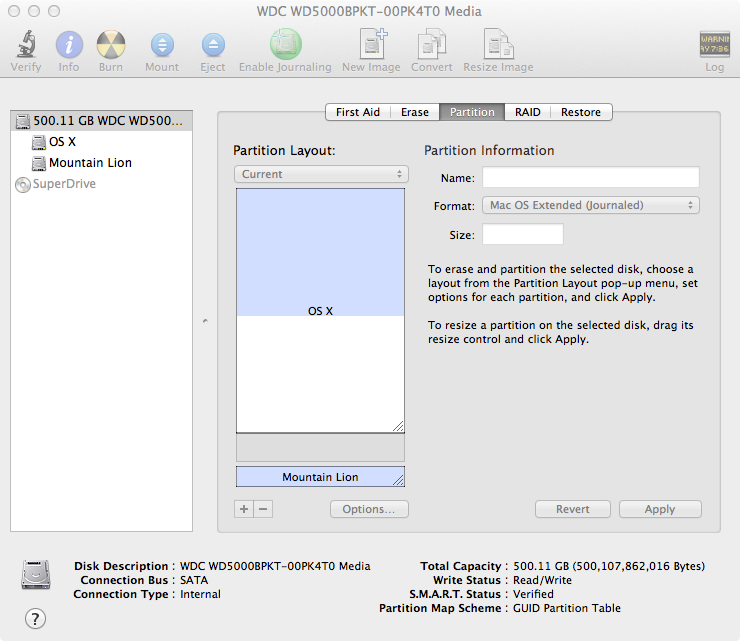Open disk Info from toolbar
The width and height of the screenshot is (740, 641).
tap(69, 45)
